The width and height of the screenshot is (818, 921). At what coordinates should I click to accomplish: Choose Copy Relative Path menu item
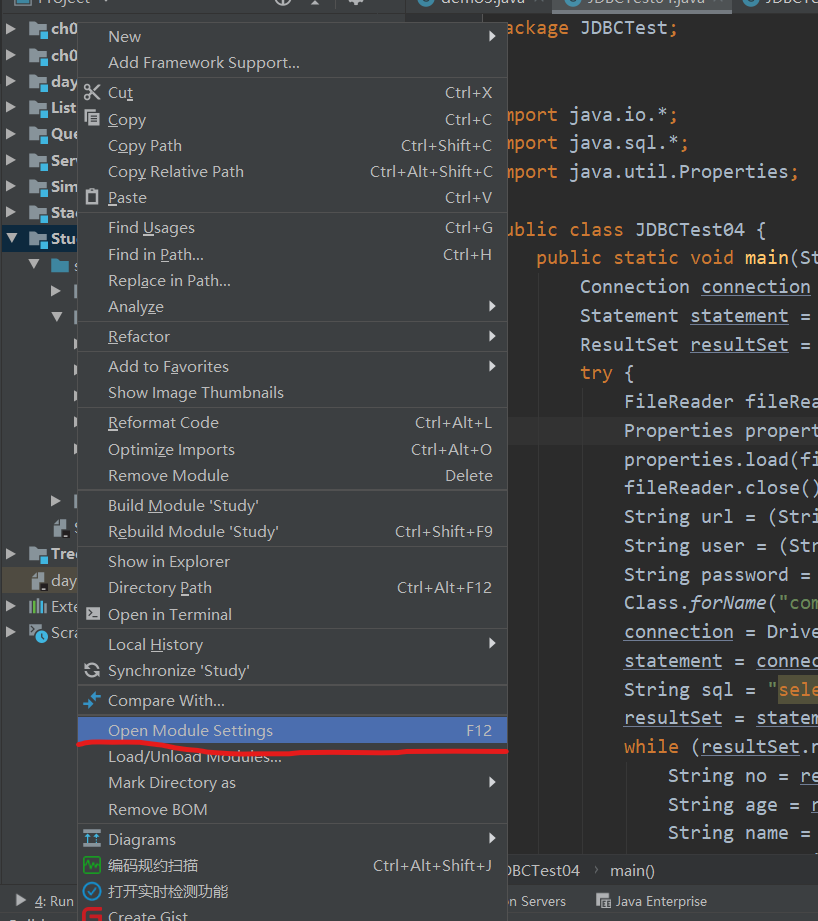[292, 172]
